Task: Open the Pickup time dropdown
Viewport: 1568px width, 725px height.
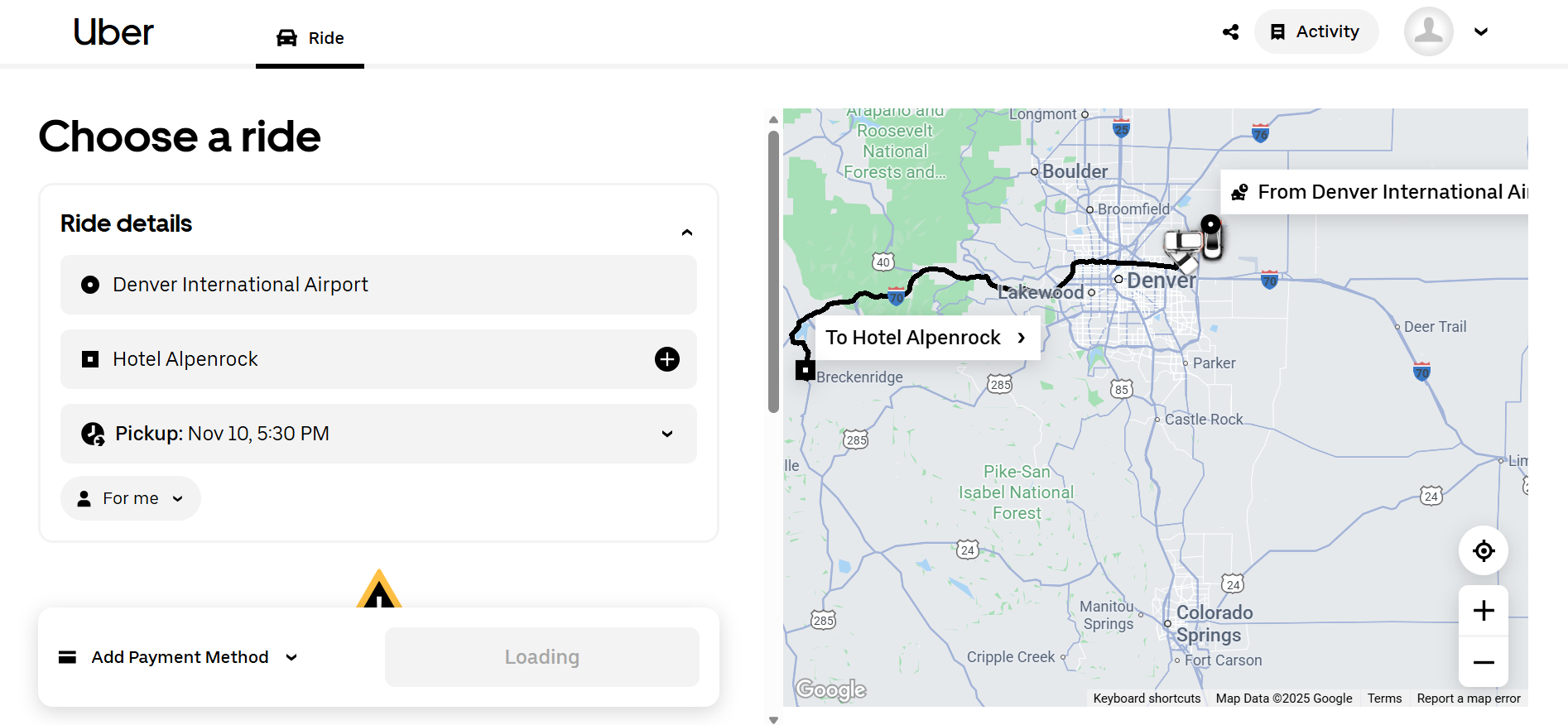Action: click(x=666, y=434)
